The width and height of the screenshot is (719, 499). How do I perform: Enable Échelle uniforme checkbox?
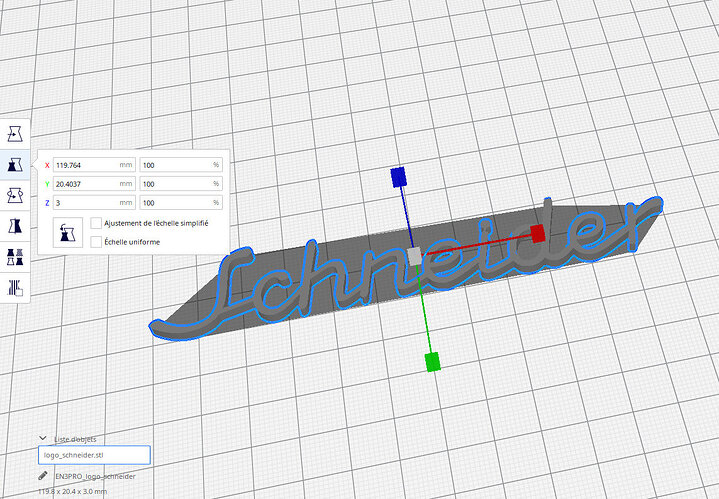click(96, 242)
